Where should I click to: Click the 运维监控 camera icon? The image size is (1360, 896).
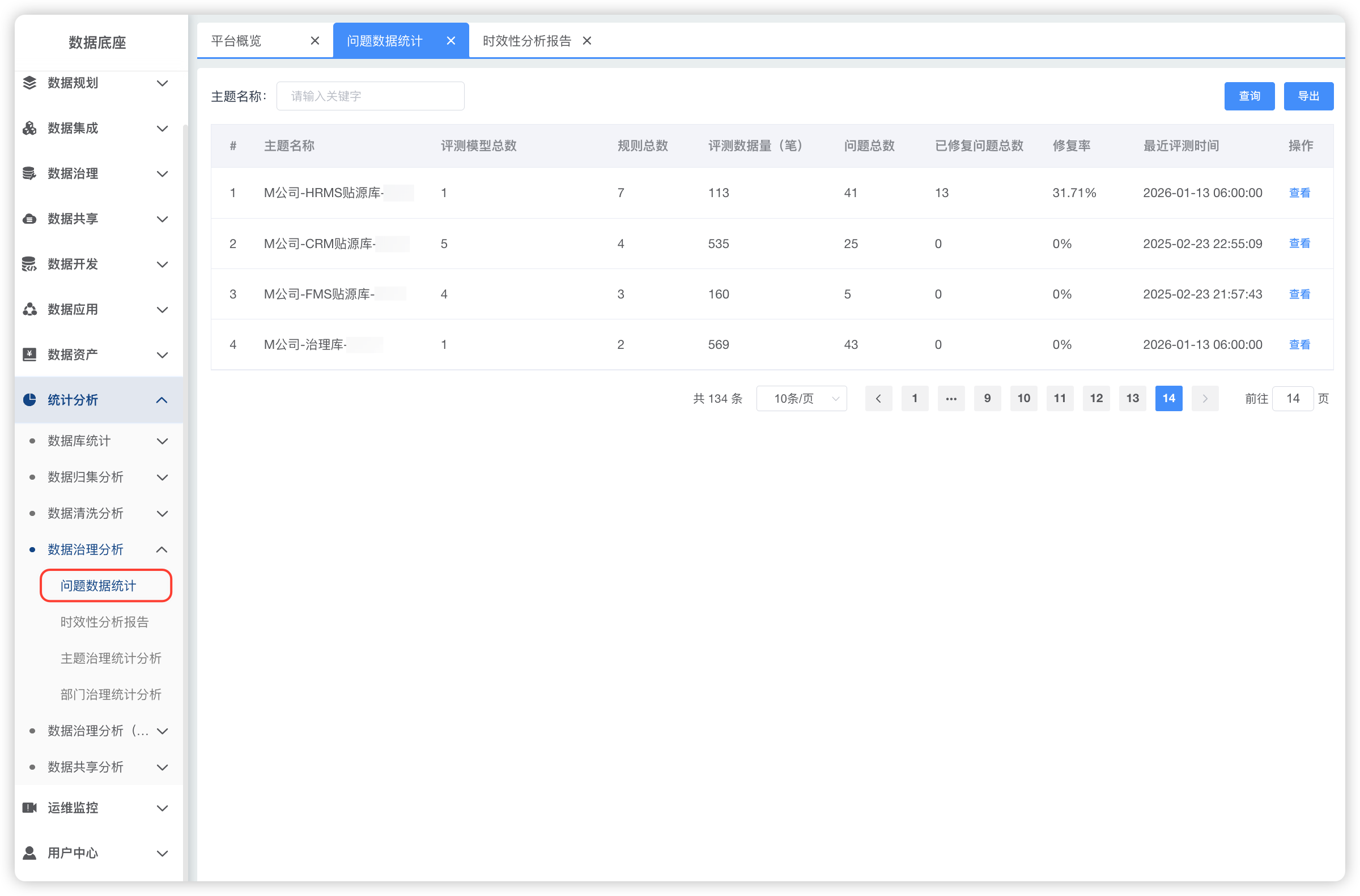tap(29, 808)
